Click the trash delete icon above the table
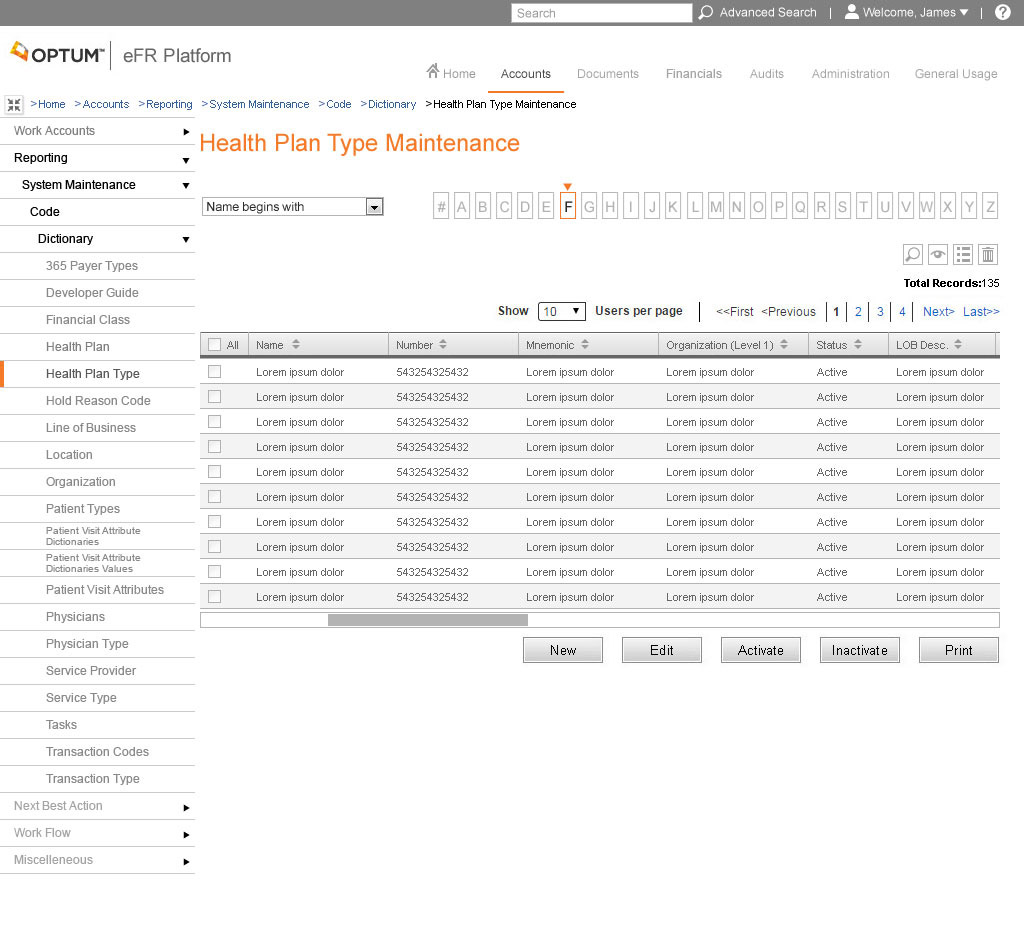The height and width of the screenshot is (950, 1024). (x=988, y=255)
